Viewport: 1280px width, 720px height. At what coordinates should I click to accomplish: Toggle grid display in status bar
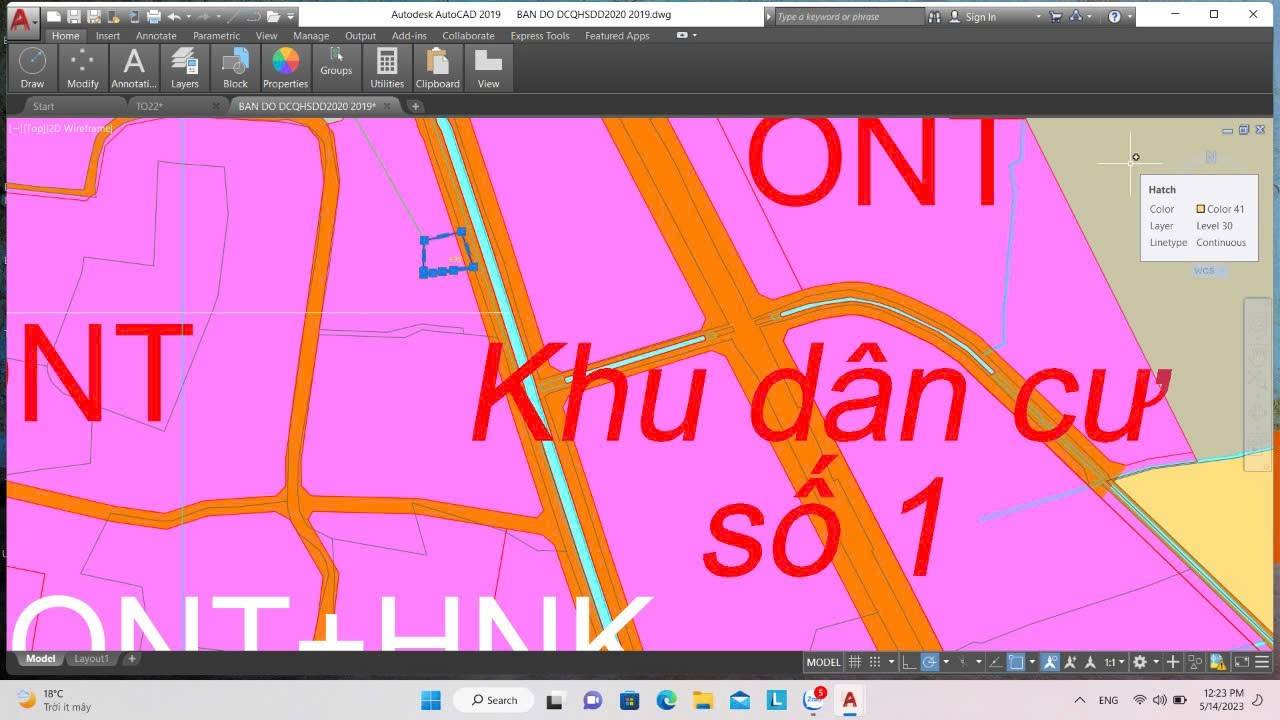click(855, 661)
